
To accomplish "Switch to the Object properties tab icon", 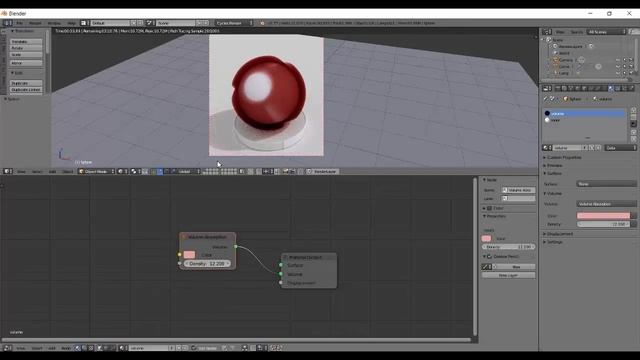I will click(584, 88).
